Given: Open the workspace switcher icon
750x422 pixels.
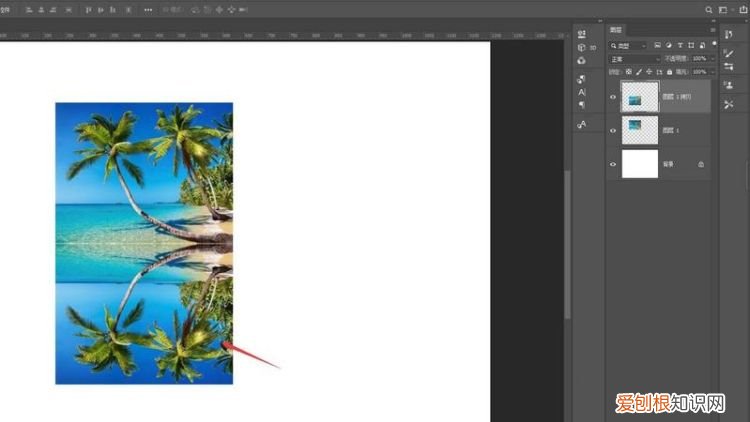Looking at the screenshot, I should 724,9.
